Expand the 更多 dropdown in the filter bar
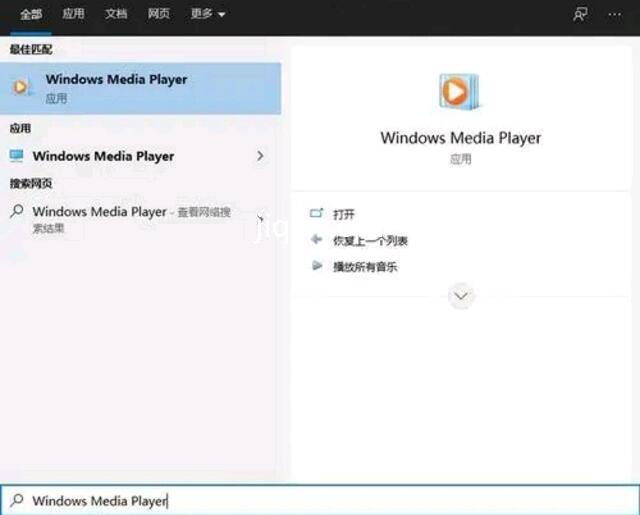The width and height of the screenshot is (640, 515). (x=208, y=14)
